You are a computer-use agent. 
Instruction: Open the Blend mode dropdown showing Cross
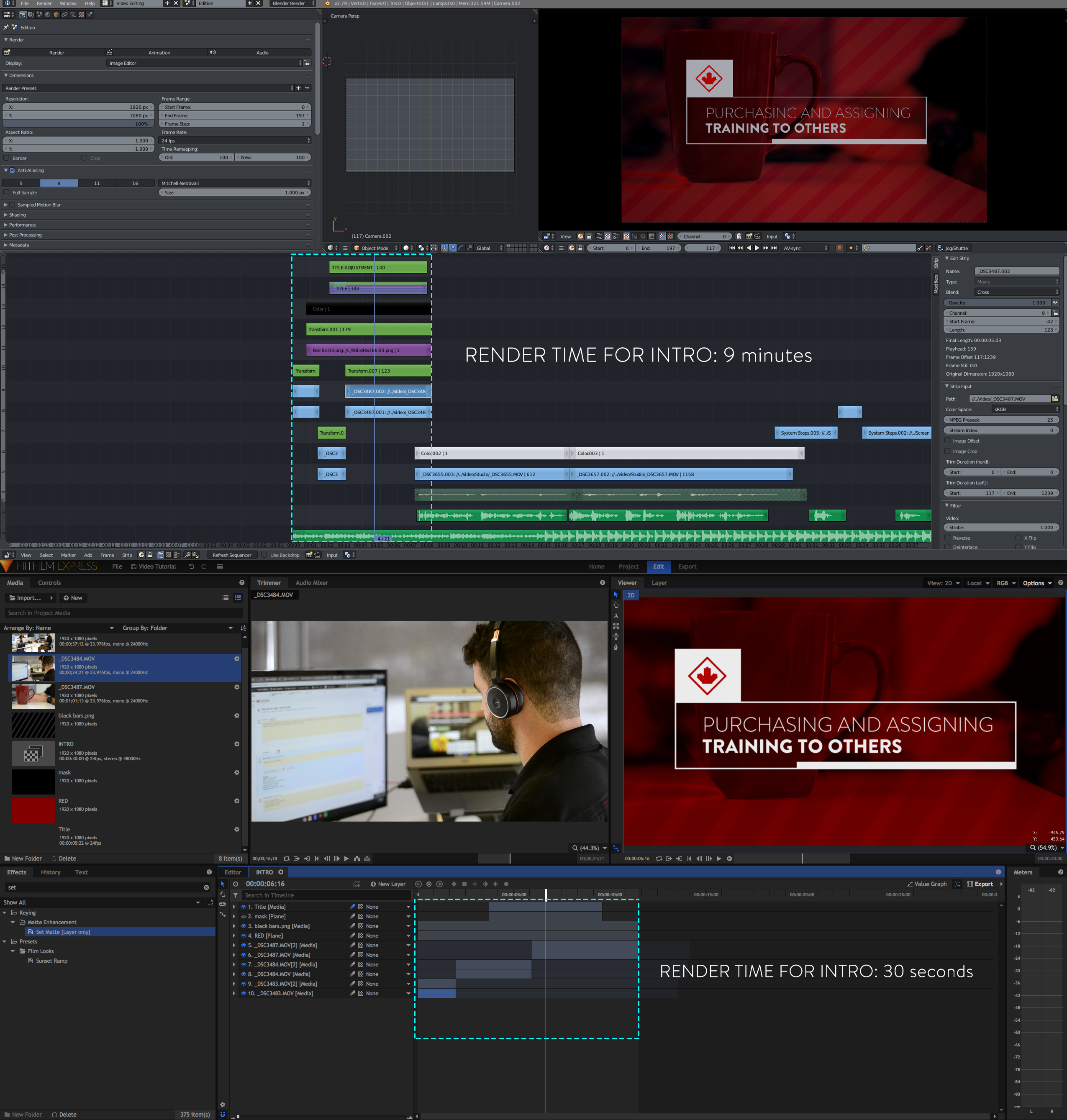pyautogui.click(x=1016, y=292)
